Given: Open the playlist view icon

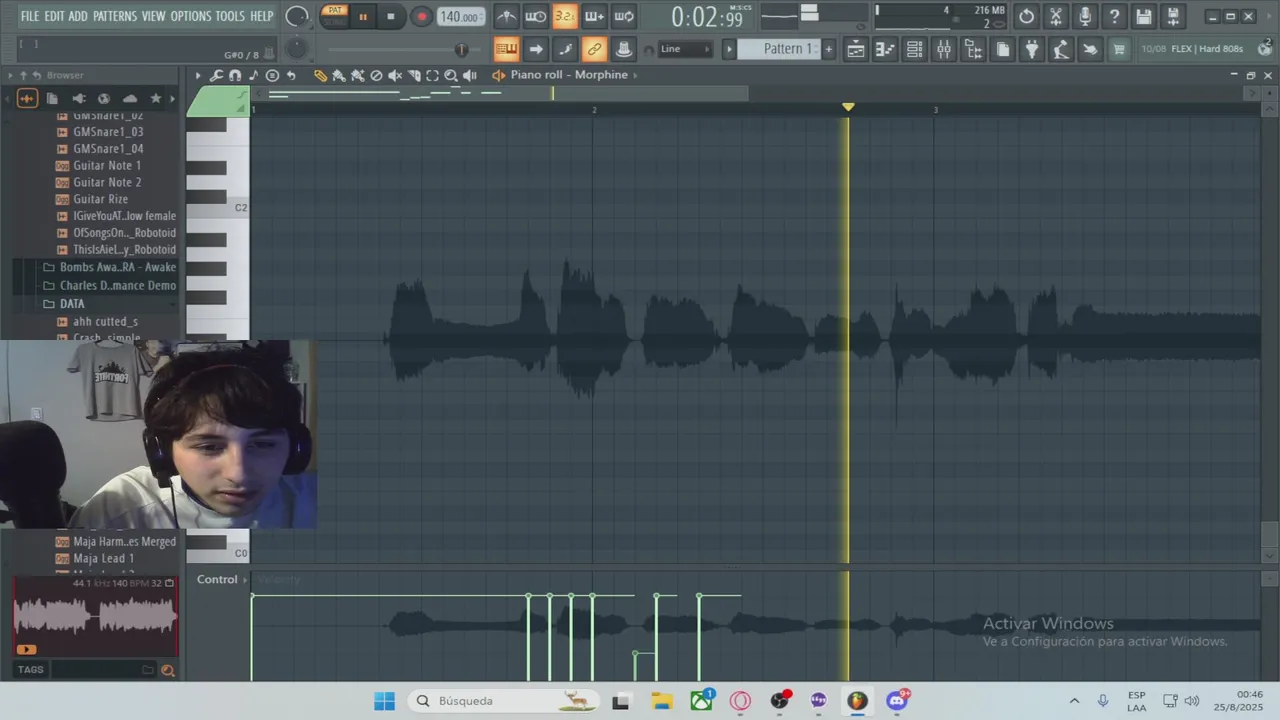Looking at the screenshot, I should [x=856, y=49].
